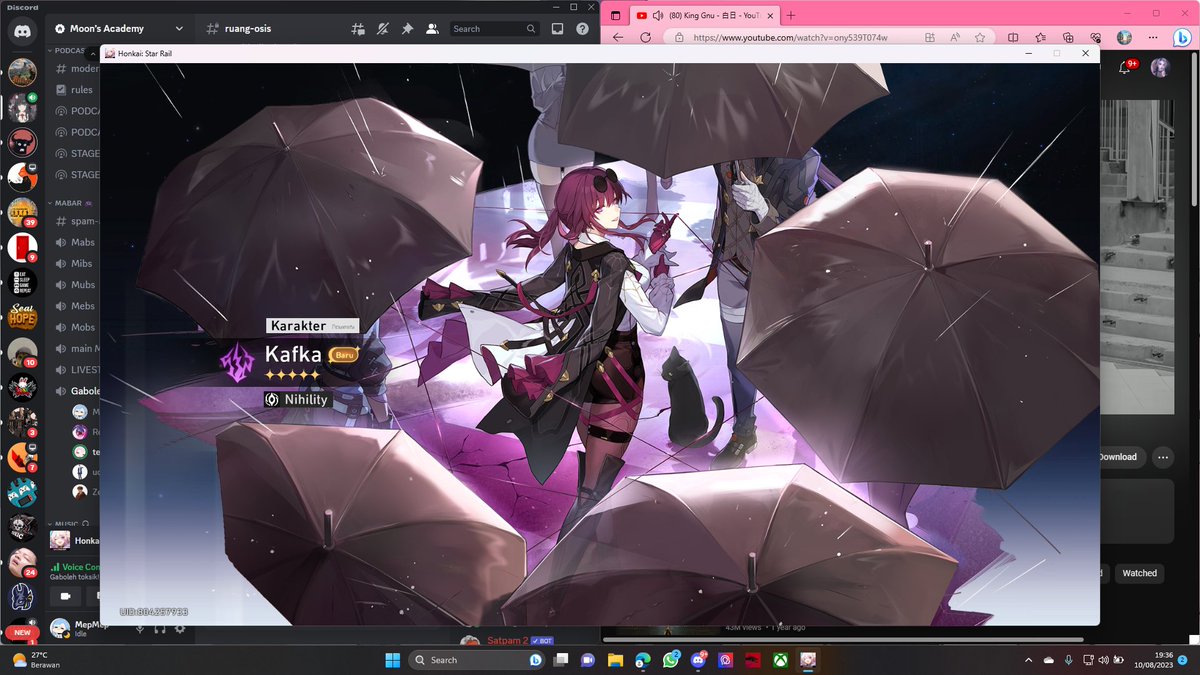This screenshot has height=675, width=1200.
Task: View site information lock icon in Edge
Action: point(680,37)
